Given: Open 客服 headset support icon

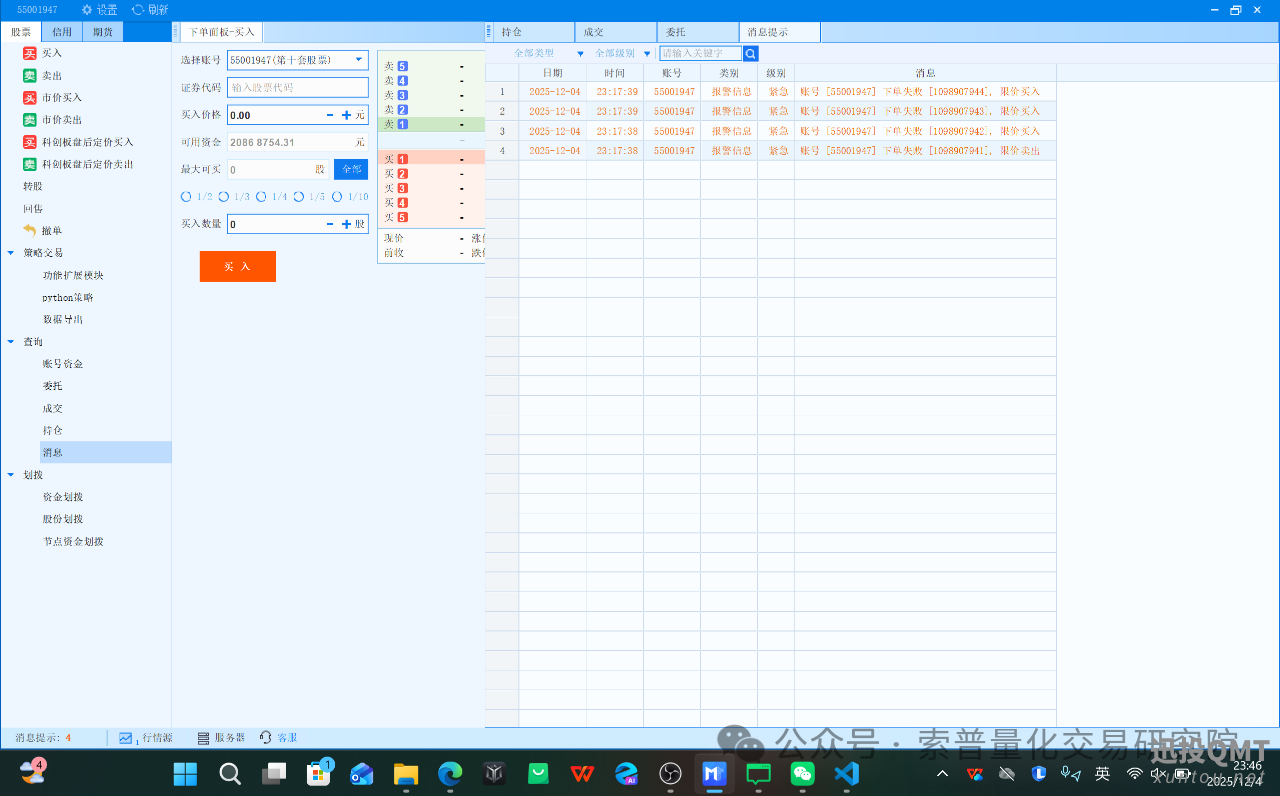Looking at the screenshot, I should tap(266, 738).
